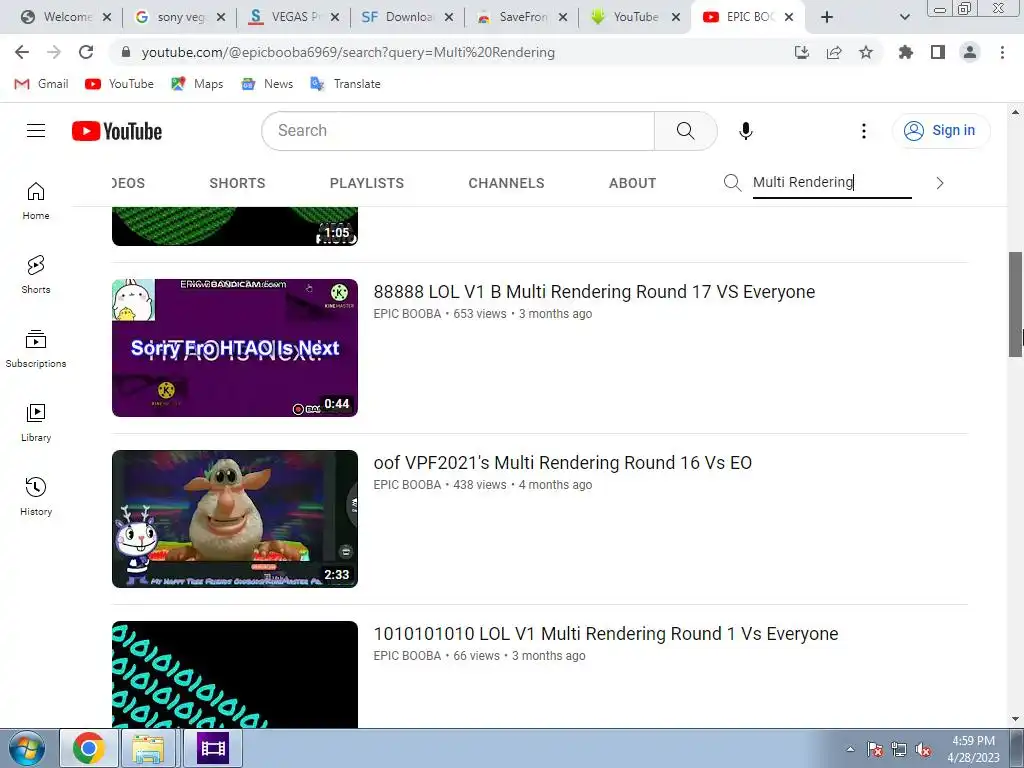Viewport: 1024px width, 768px height.
Task: Click the YouTube logo
Action: pyautogui.click(x=117, y=131)
